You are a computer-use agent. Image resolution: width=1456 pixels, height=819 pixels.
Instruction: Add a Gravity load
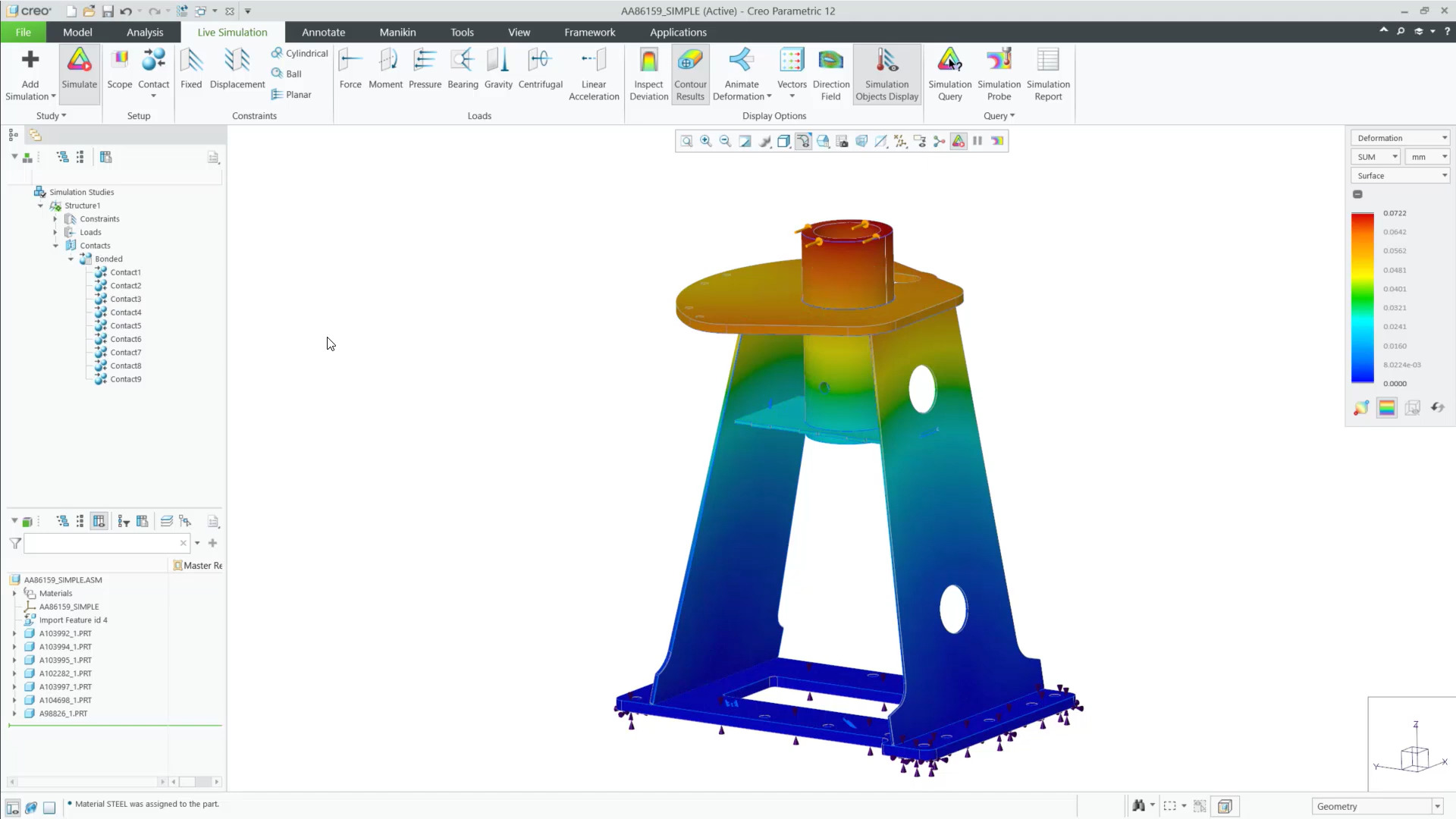tap(498, 69)
